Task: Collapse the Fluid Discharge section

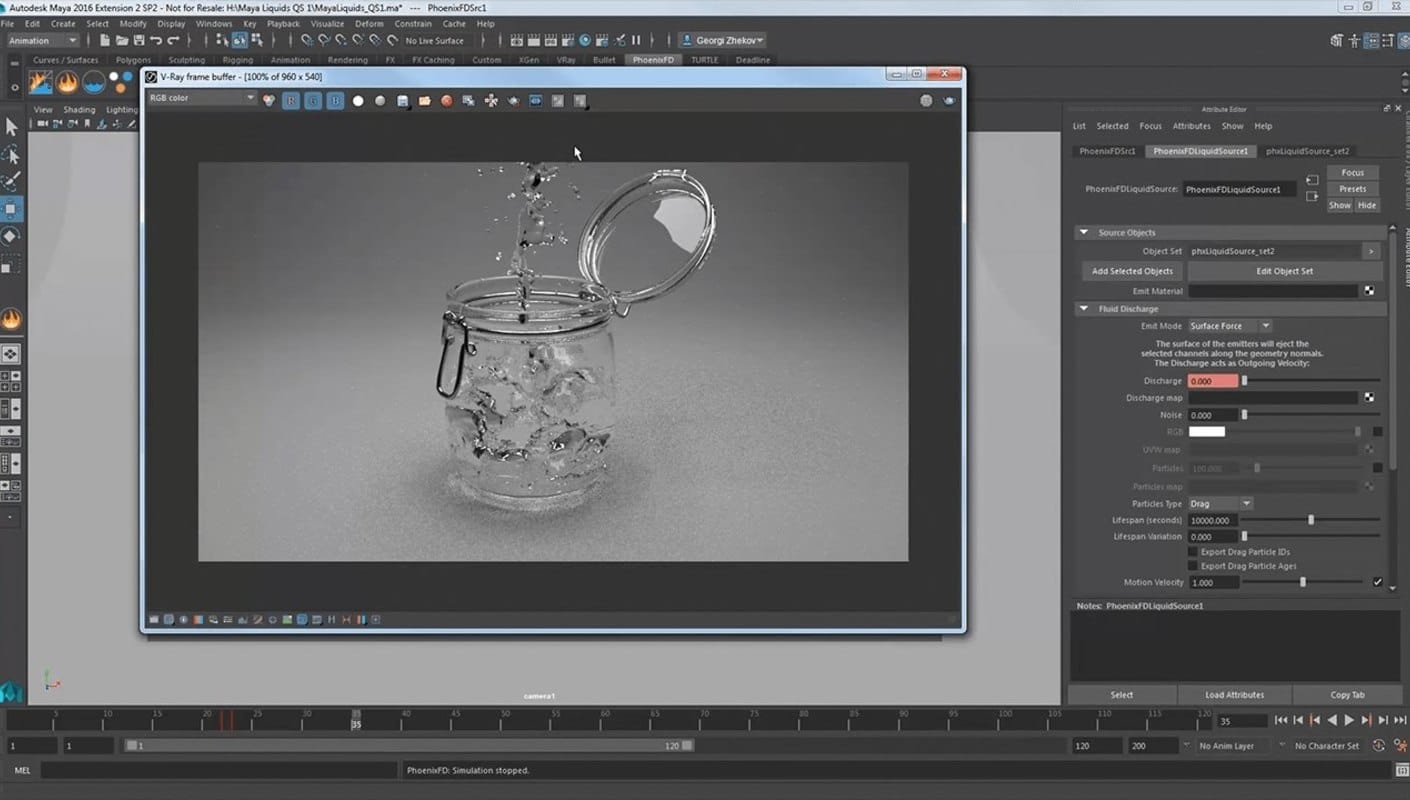Action: [x=1083, y=309]
